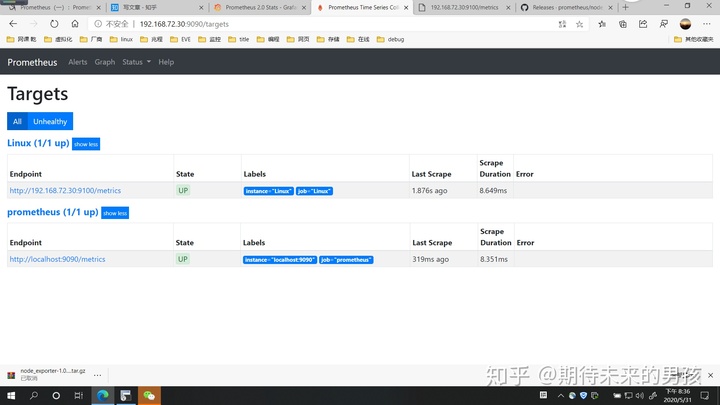This screenshot has width=720, height=405.
Task: Open the other favorites folder at right
Action: 693,39
